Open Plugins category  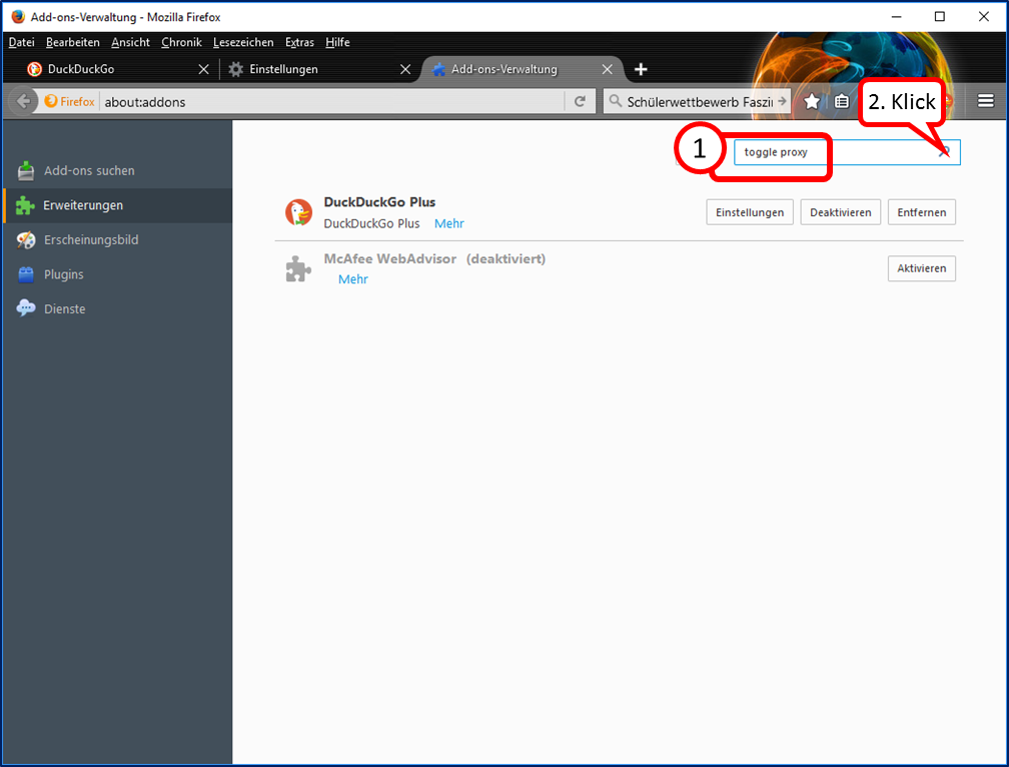(x=117, y=275)
